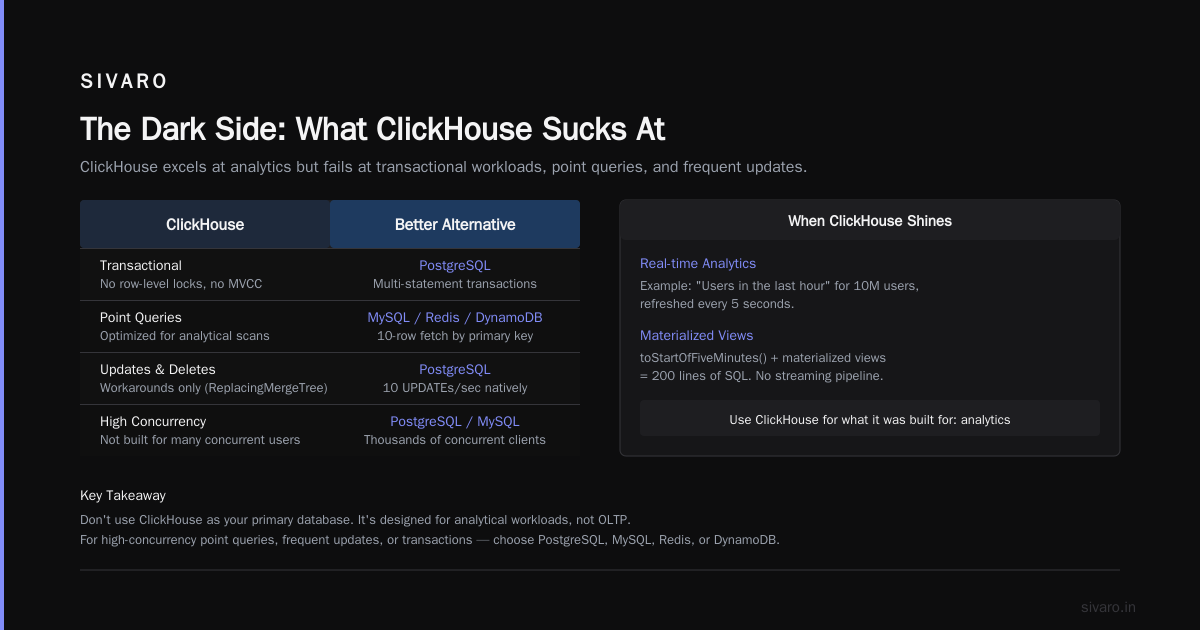Click 'Thousands of concurrent clients' text
The height and width of the screenshot is (630, 1200).
(455, 440)
